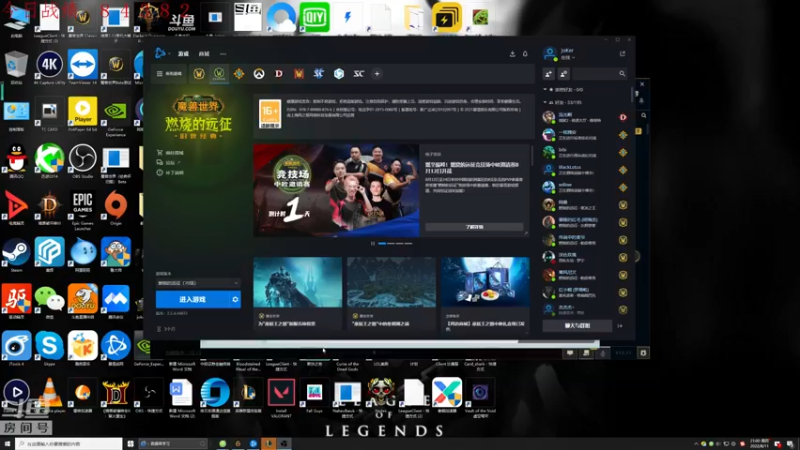
Task: Open the OBS Studio desktop icon
Action: 82,160
